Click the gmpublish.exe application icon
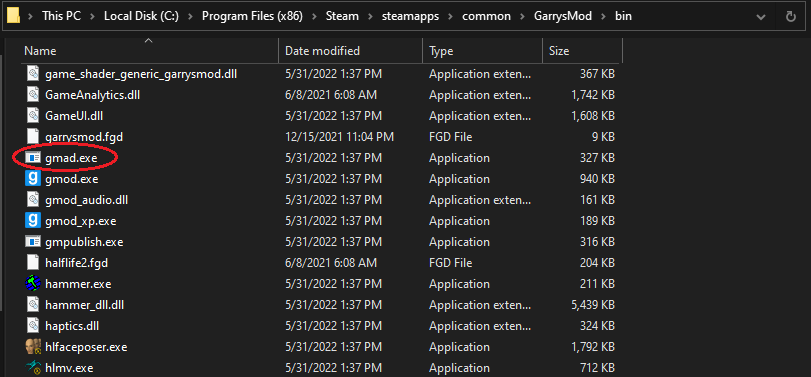Image resolution: width=811 pixels, height=377 pixels. [x=33, y=242]
